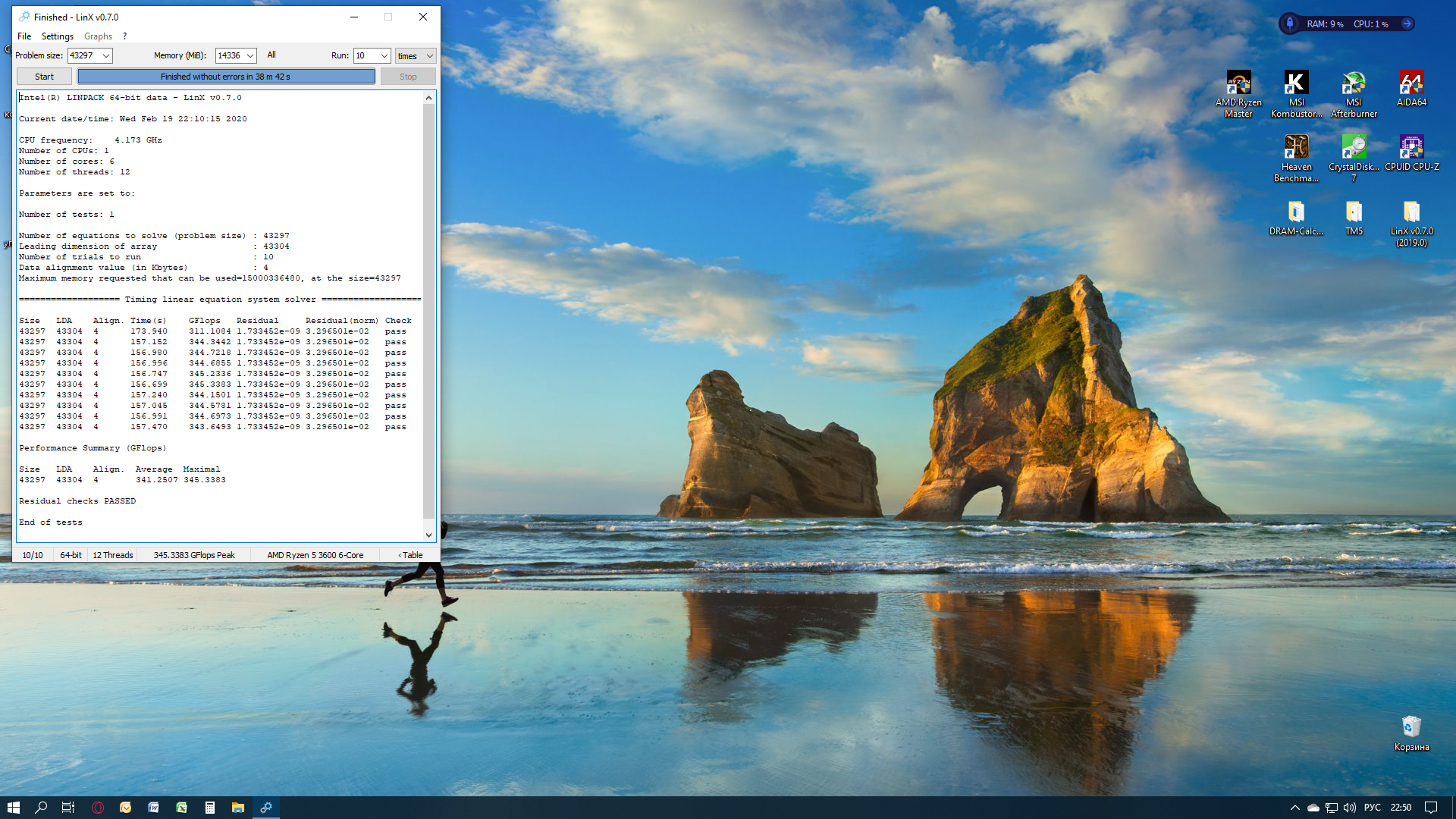
Task: Open CrystalDiskMark 7 shortcut
Action: tap(1354, 148)
